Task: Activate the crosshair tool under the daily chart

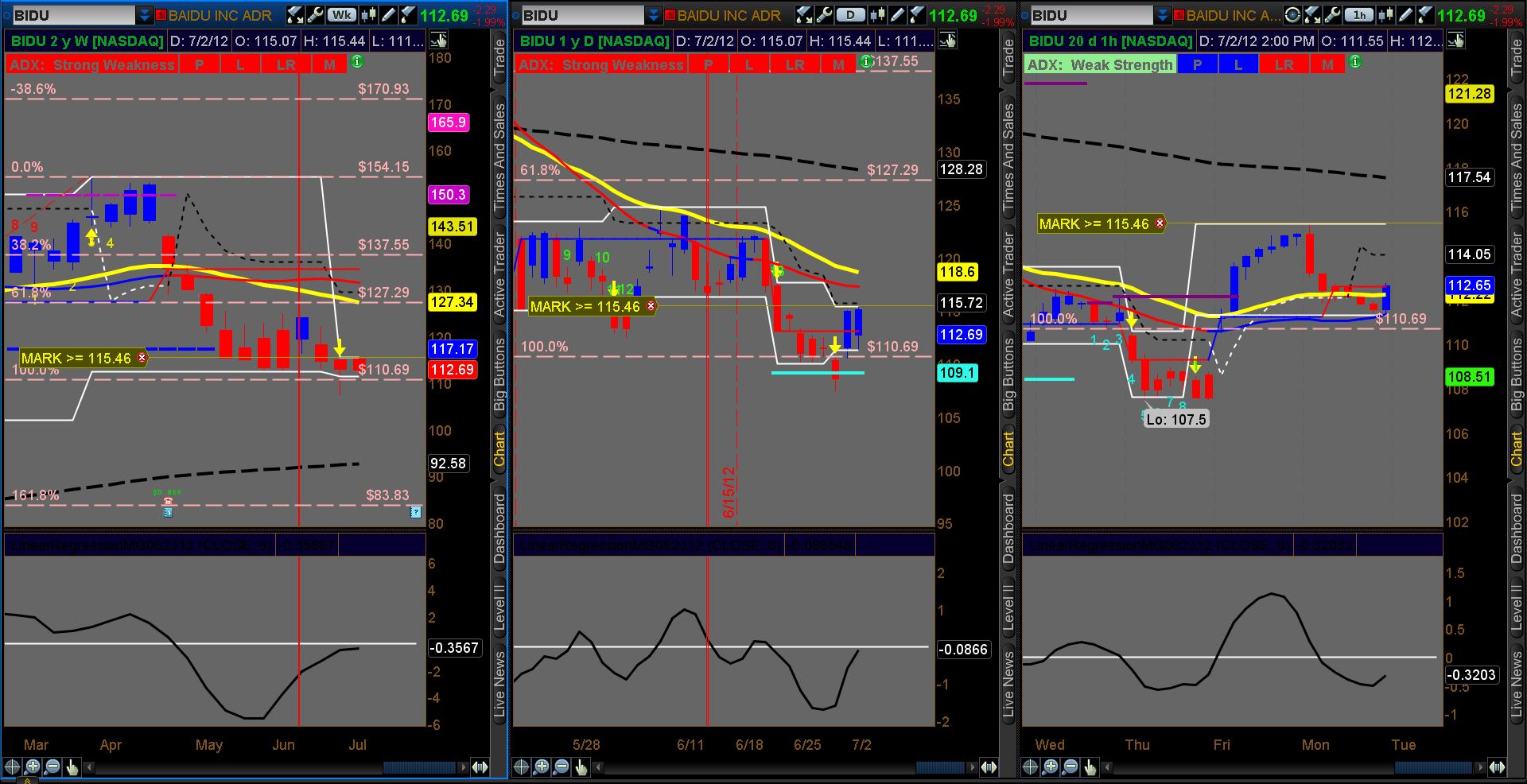Action: click(x=521, y=767)
